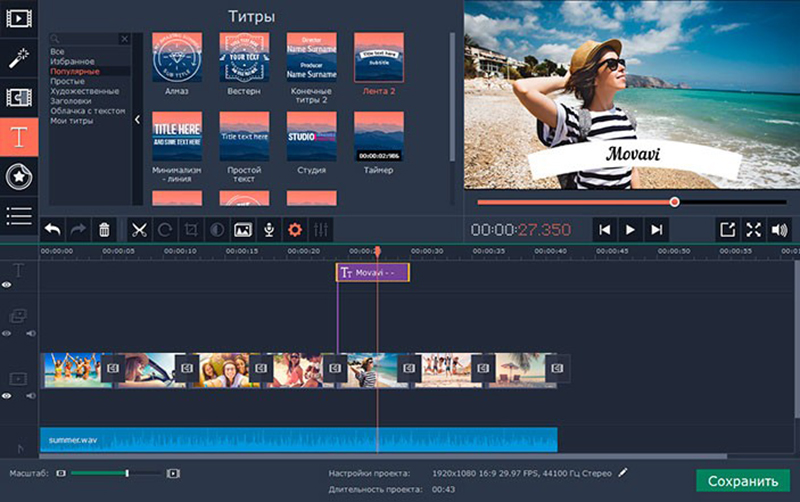Viewport: 800px width, 502px height.
Task: Open the More tools list tab
Action: pos(19,216)
